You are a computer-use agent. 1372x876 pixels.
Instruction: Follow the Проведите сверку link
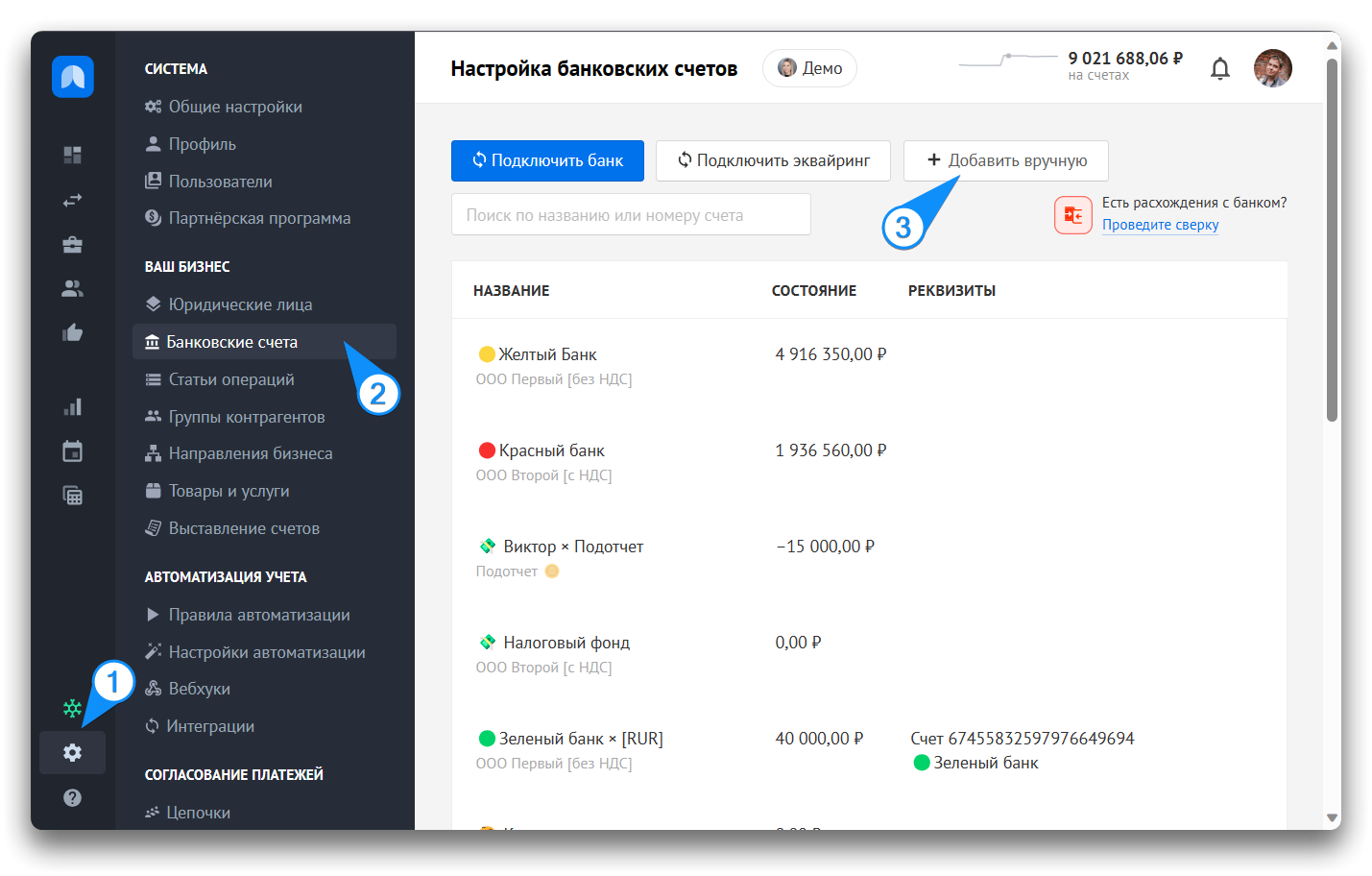(1160, 225)
